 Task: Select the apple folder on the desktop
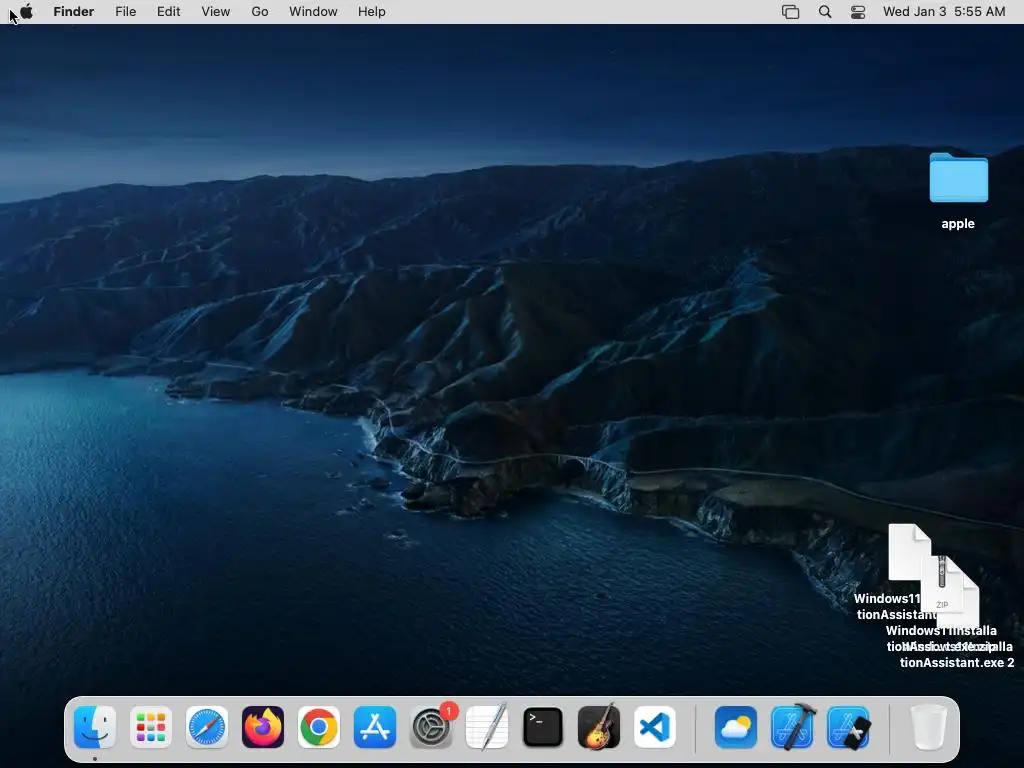[x=958, y=178]
